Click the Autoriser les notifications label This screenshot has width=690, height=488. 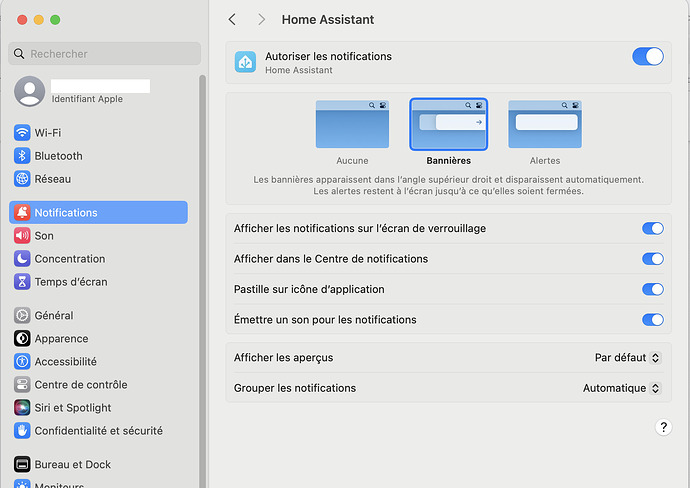coord(328,56)
